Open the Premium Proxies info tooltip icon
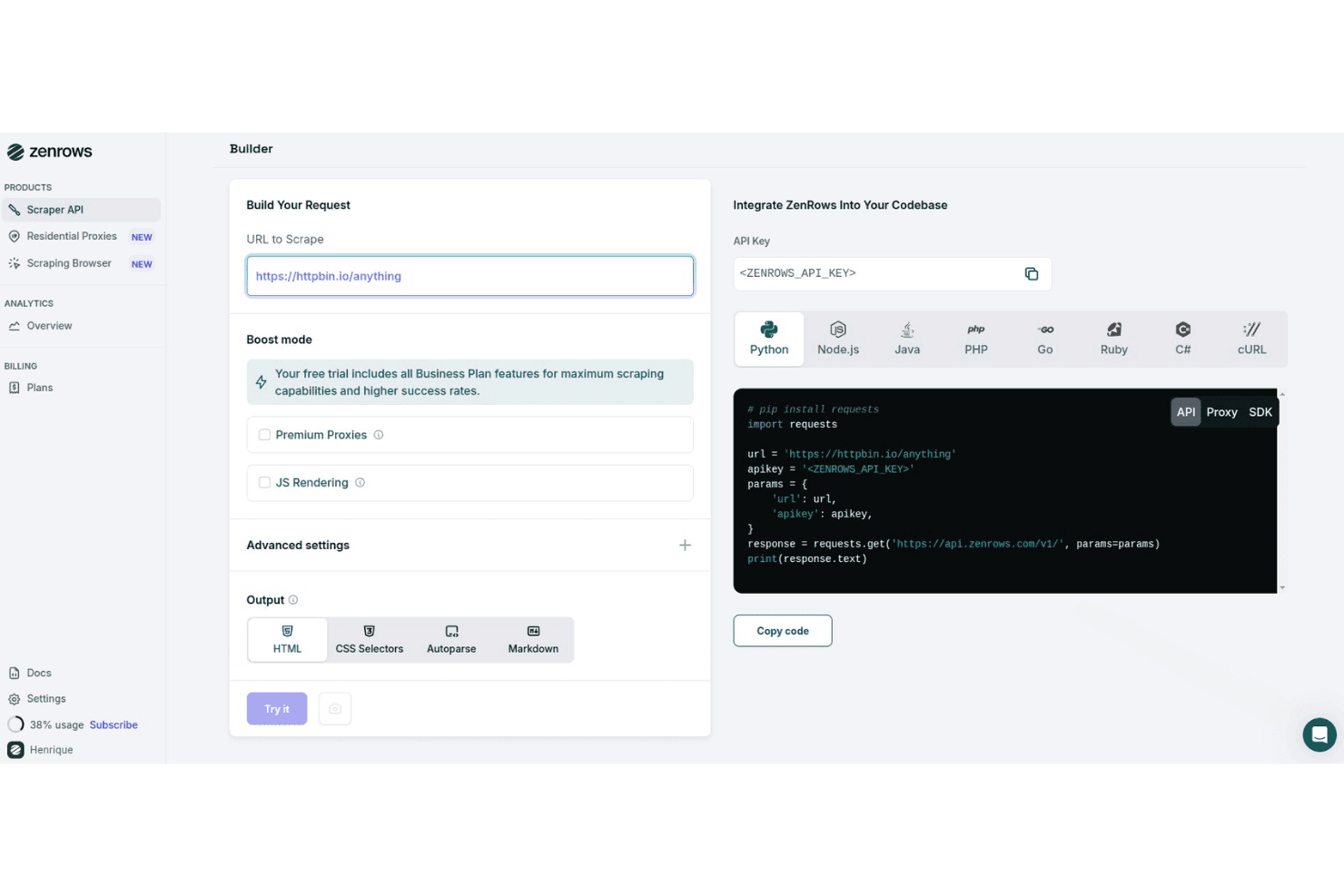The height and width of the screenshot is (896, 1344). click(379, 435)
